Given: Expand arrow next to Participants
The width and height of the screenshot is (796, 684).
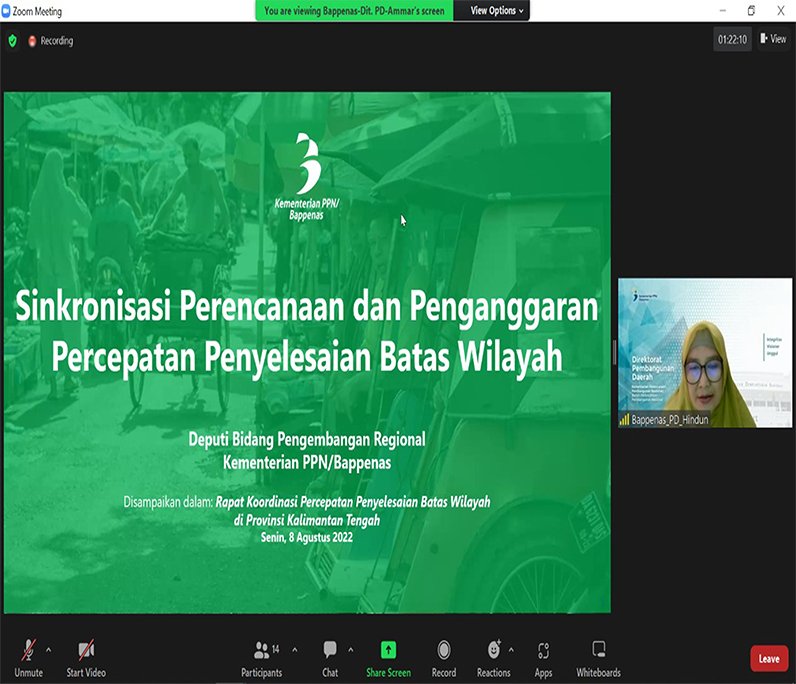Looking at the screenshot, I should [x=294, y=649].
